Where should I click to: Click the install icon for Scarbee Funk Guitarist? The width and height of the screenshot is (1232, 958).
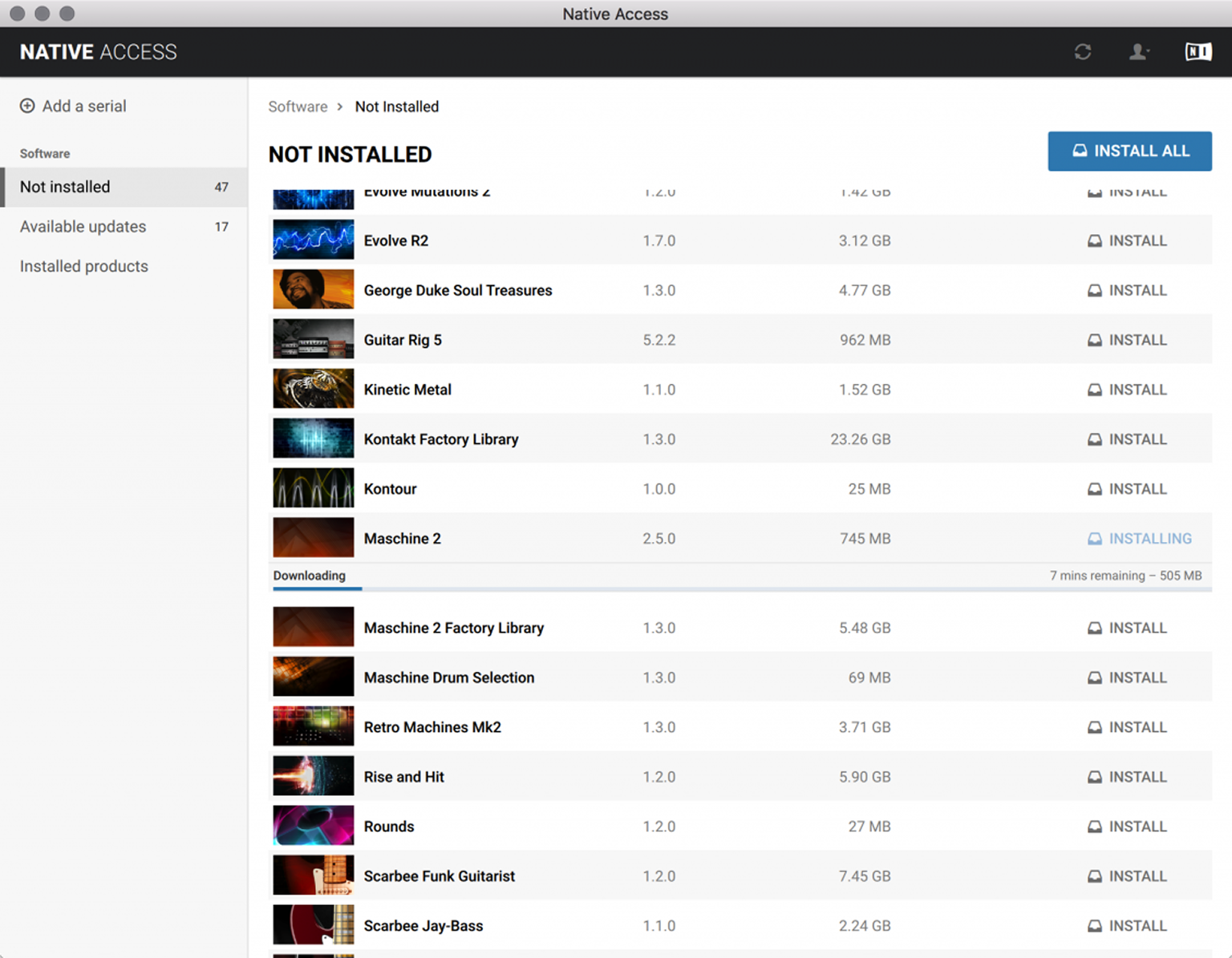coord(1095,876)
